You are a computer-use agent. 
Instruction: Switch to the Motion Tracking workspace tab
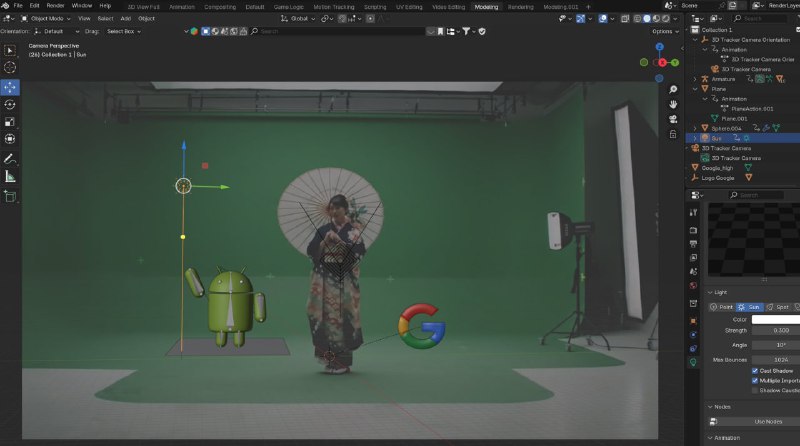[334, 7]
